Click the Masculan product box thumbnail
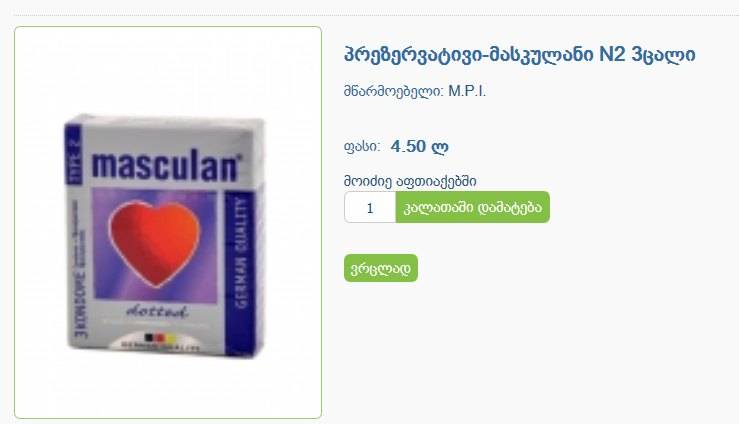This screenshot has height=424, width=739. (164, 236)
